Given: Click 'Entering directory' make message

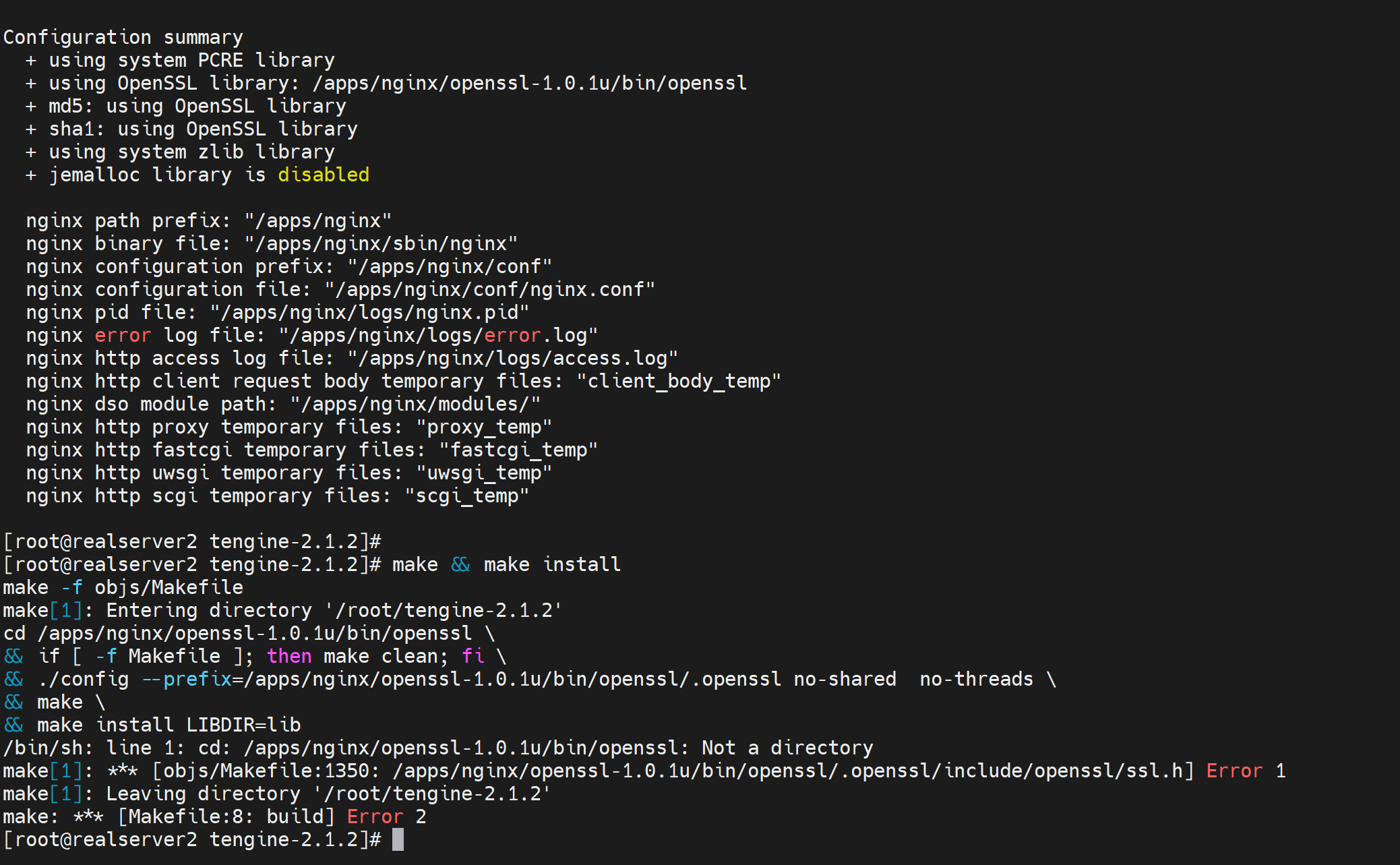Looking at the screenshot, I should [209, 610].
